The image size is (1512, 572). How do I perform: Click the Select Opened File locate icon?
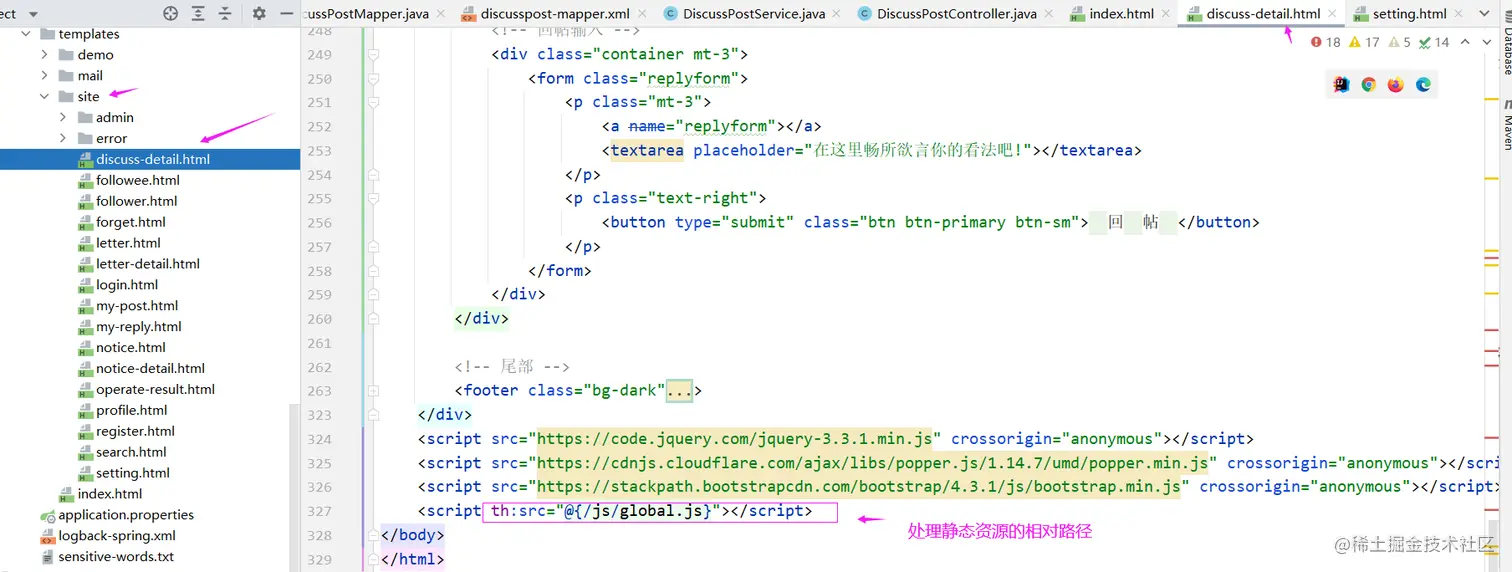(170, 14)
